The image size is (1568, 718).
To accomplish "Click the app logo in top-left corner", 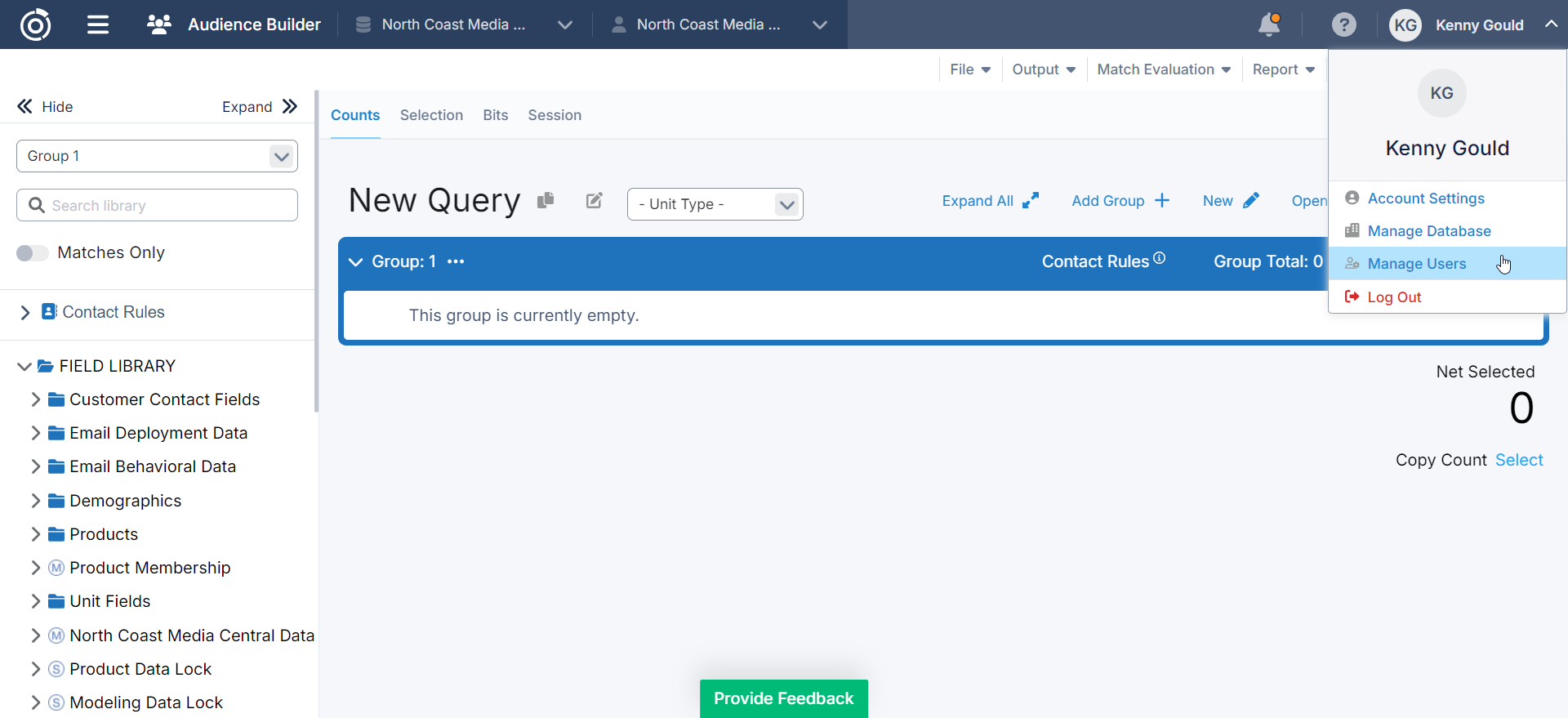I will pyautogui.click(x=35, y=25).
